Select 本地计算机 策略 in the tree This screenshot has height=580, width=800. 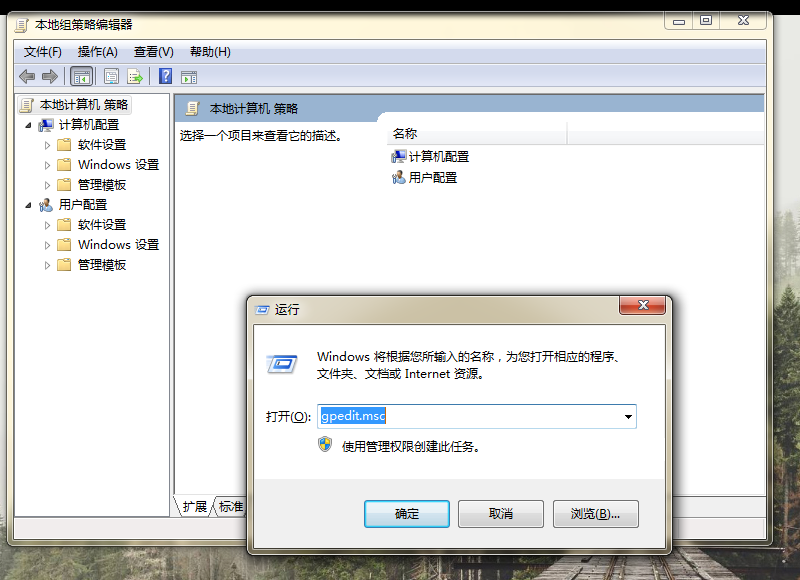click(x=84, y=105)
